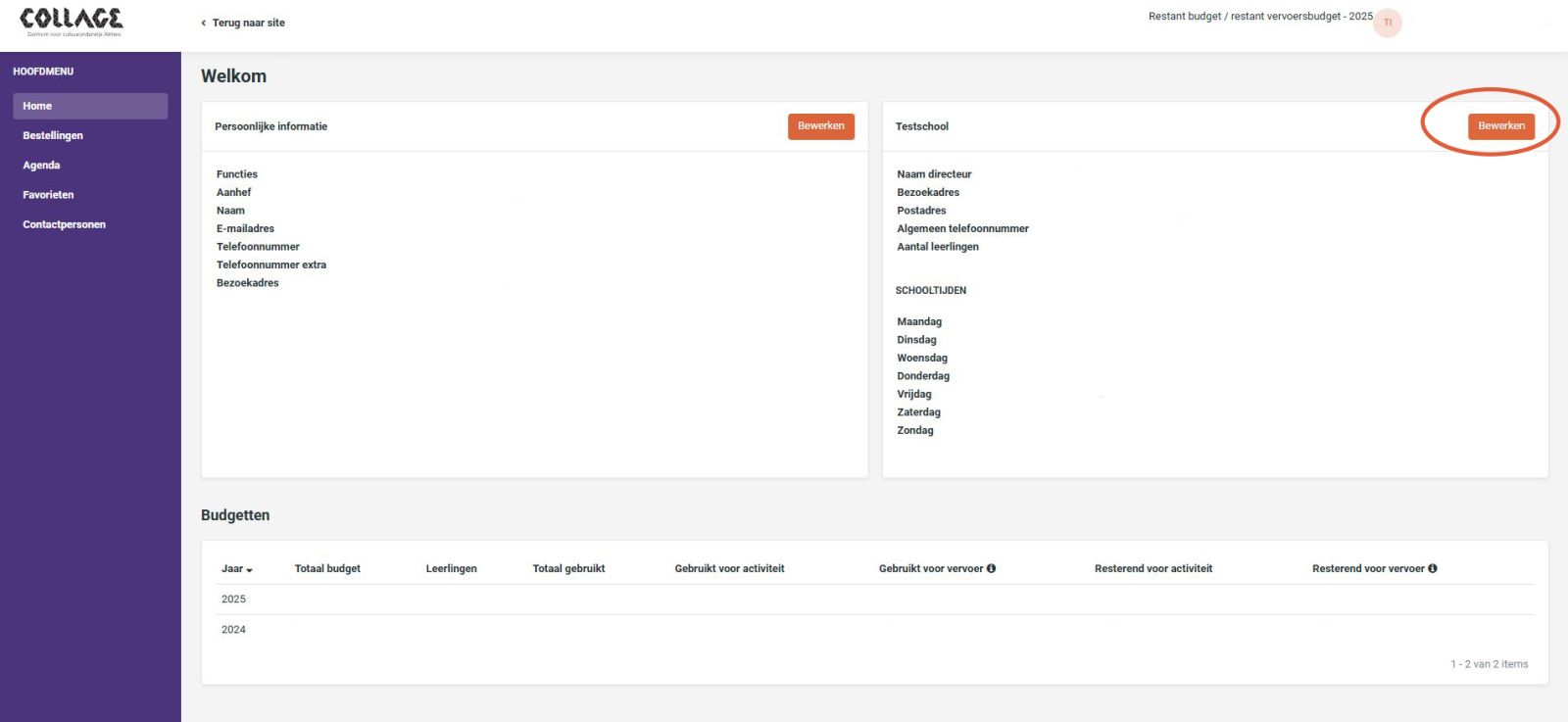Click the 1 - 2 van 2 items pager text
This screenshot has height=722, width=1568.
[x=1489, y=664]
